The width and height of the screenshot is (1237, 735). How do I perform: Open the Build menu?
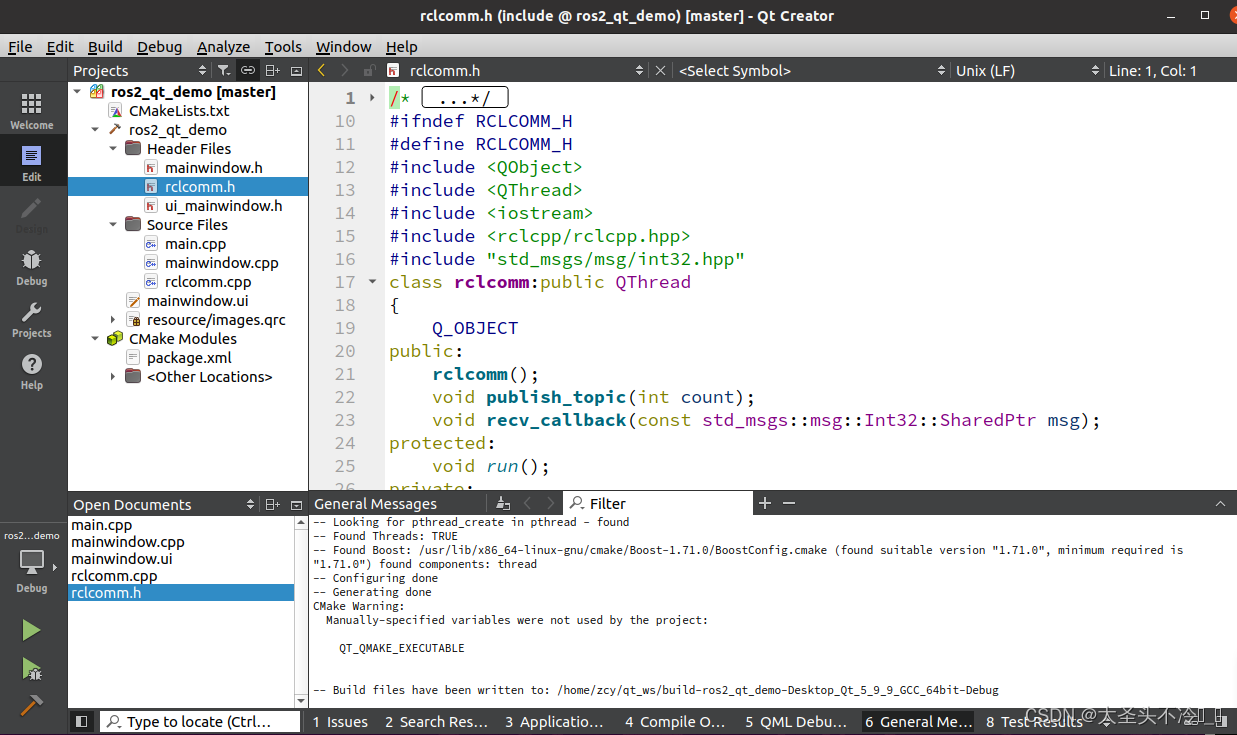coord(105,47)
